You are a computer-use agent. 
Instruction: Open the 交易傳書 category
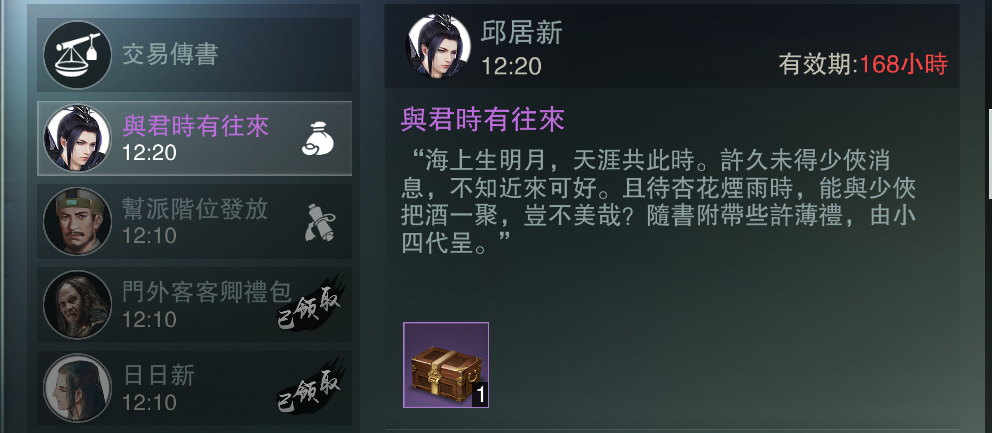click(194, 54)
